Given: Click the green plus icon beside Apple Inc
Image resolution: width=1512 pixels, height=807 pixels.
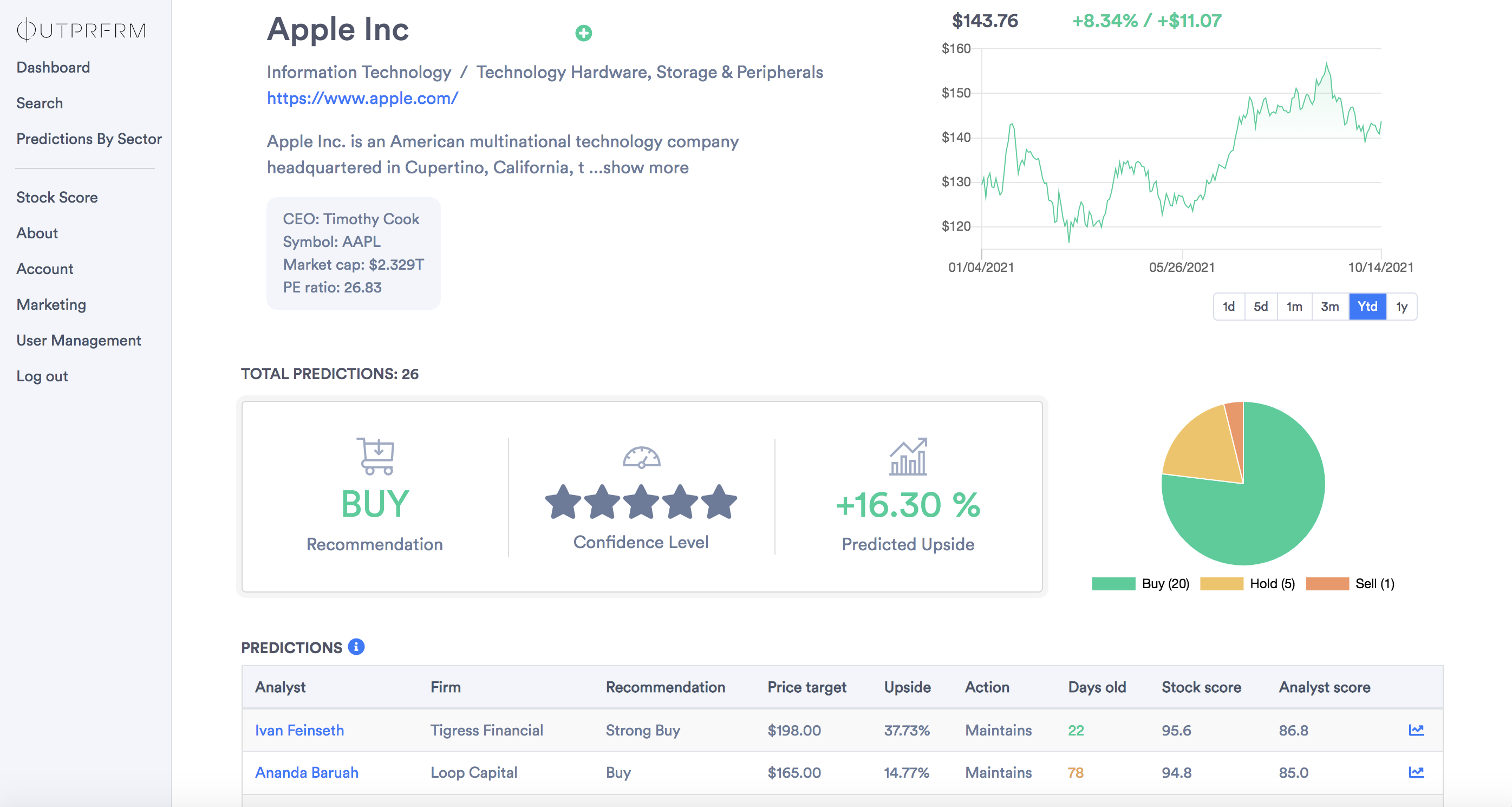Looking at the screenshot, I should point(583,33).
